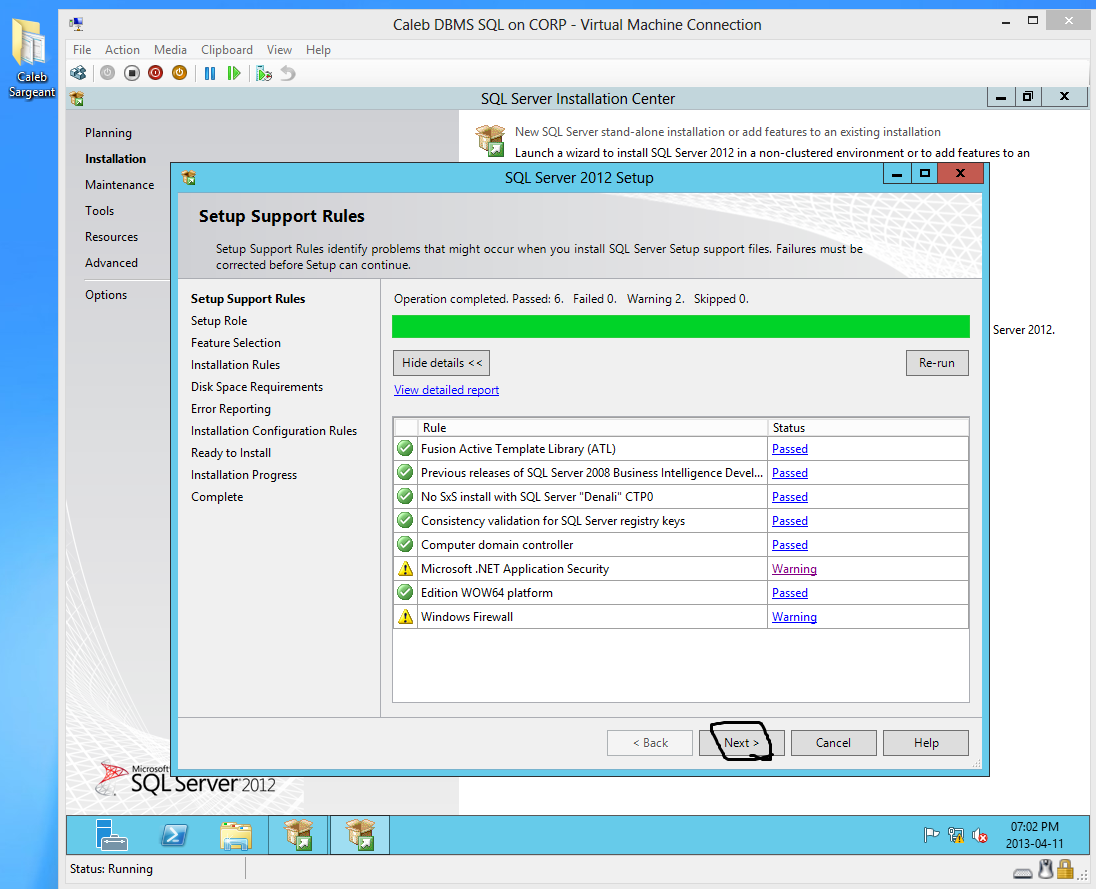Open Passed status for Consistency validation rule

point(790,521)
